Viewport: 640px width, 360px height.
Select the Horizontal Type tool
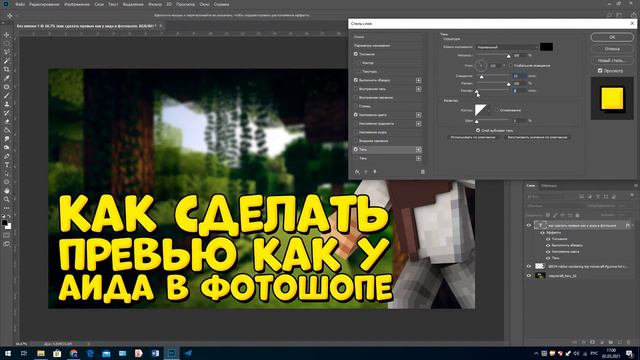pyautogui.click(x=7, y=165)
